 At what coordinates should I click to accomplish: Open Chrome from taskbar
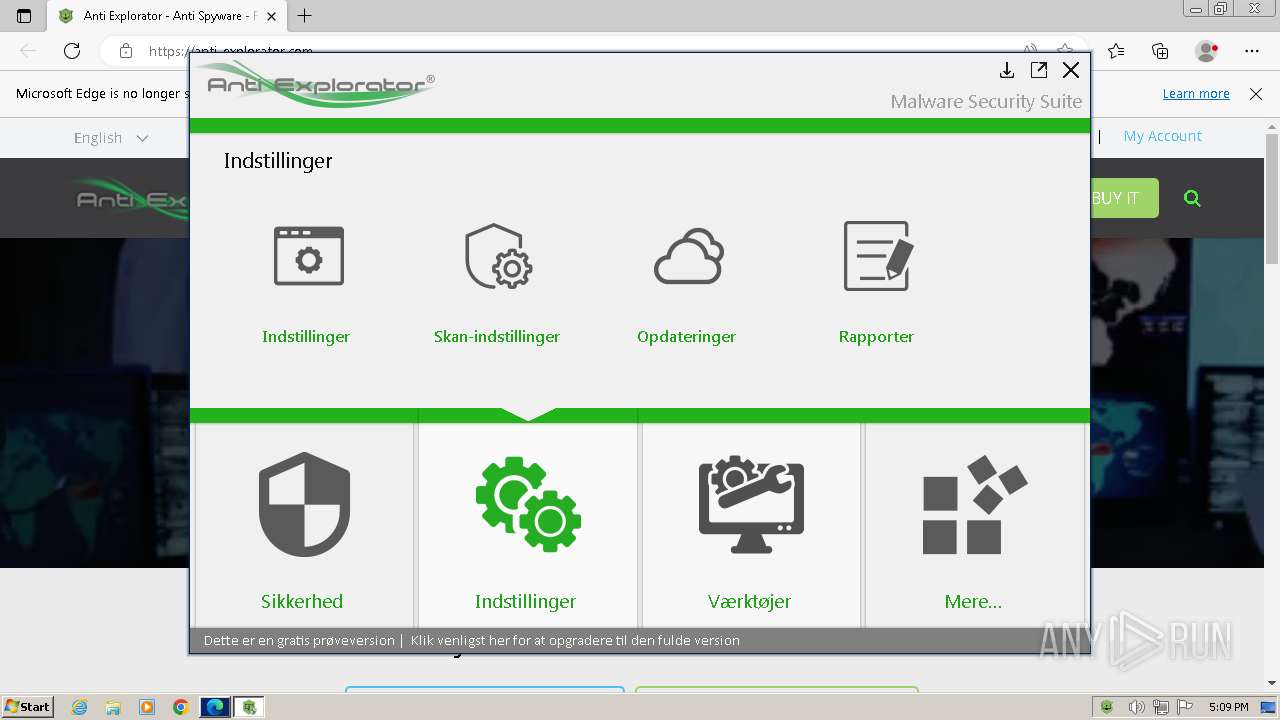[x=180, y=707]
